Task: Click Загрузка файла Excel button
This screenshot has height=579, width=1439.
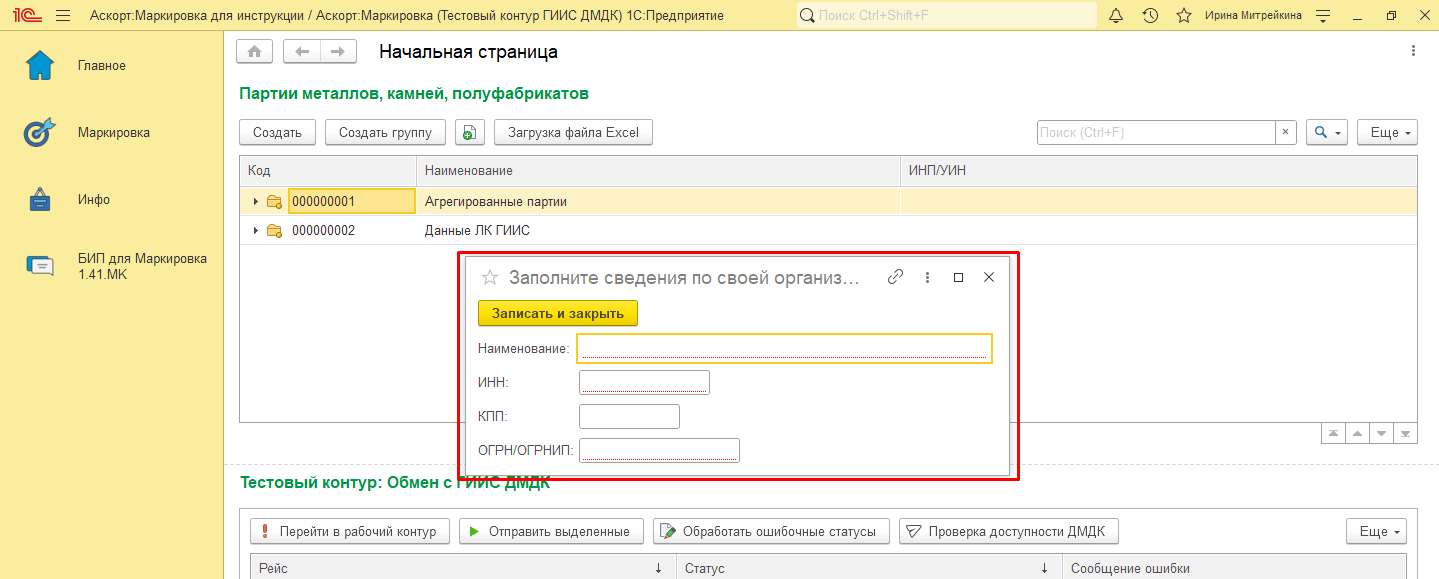Action: coord(573,133)
